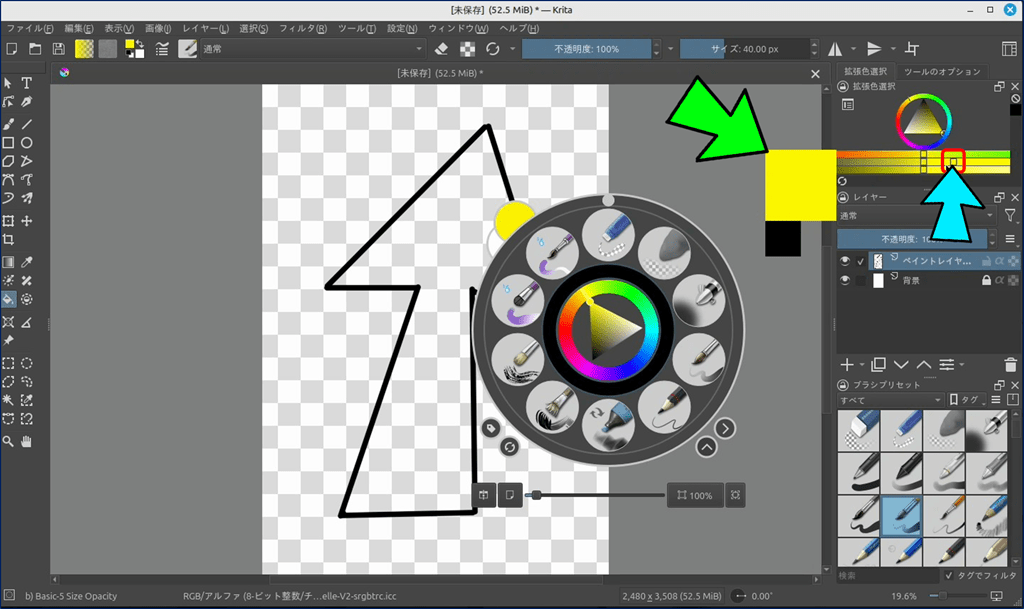
Task: Click the horizontal mirror tool icon
Action: (x=835, y=49)
